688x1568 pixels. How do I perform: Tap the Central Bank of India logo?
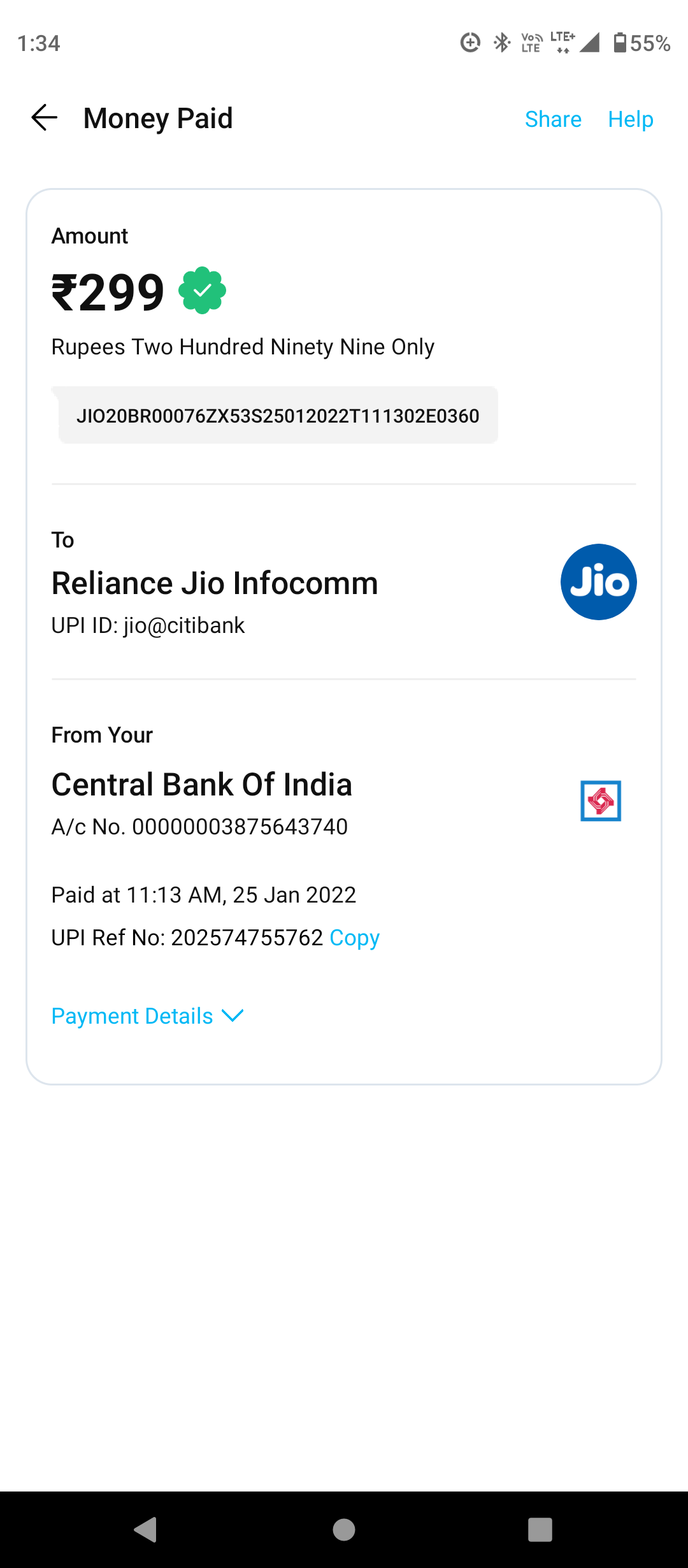click(600, 801)
